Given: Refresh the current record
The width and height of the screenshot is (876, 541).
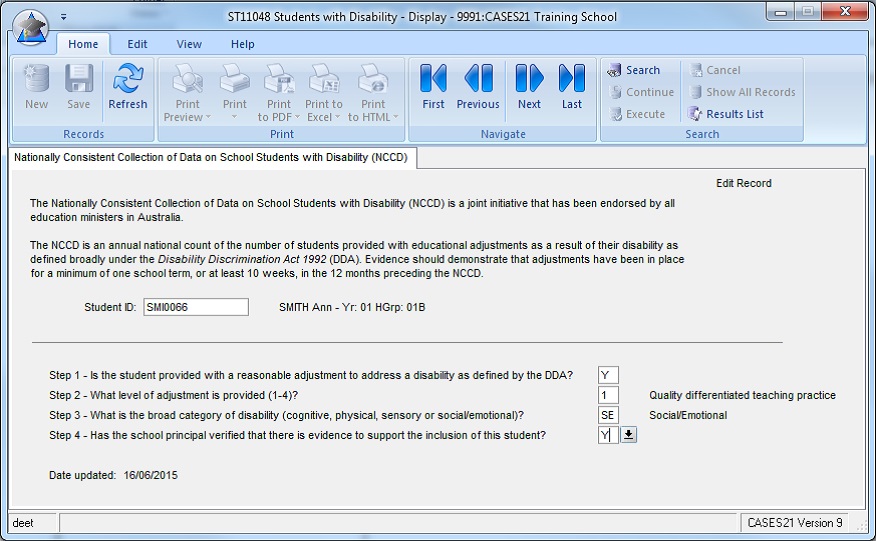Looking at the screenshot, I should pos(128,87).
